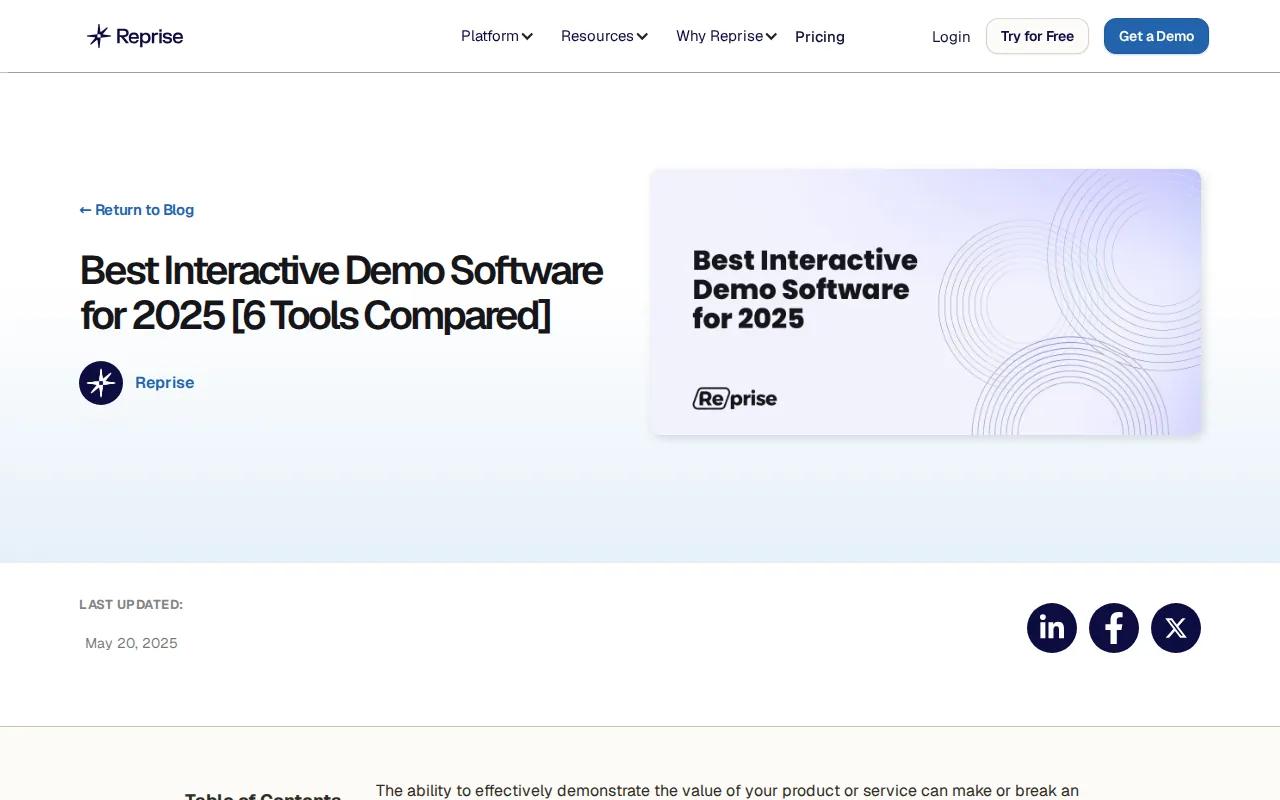Expand the Resources dropdown chevron
The height and width of the screenshot is (800, 1280).
(642, 37)
